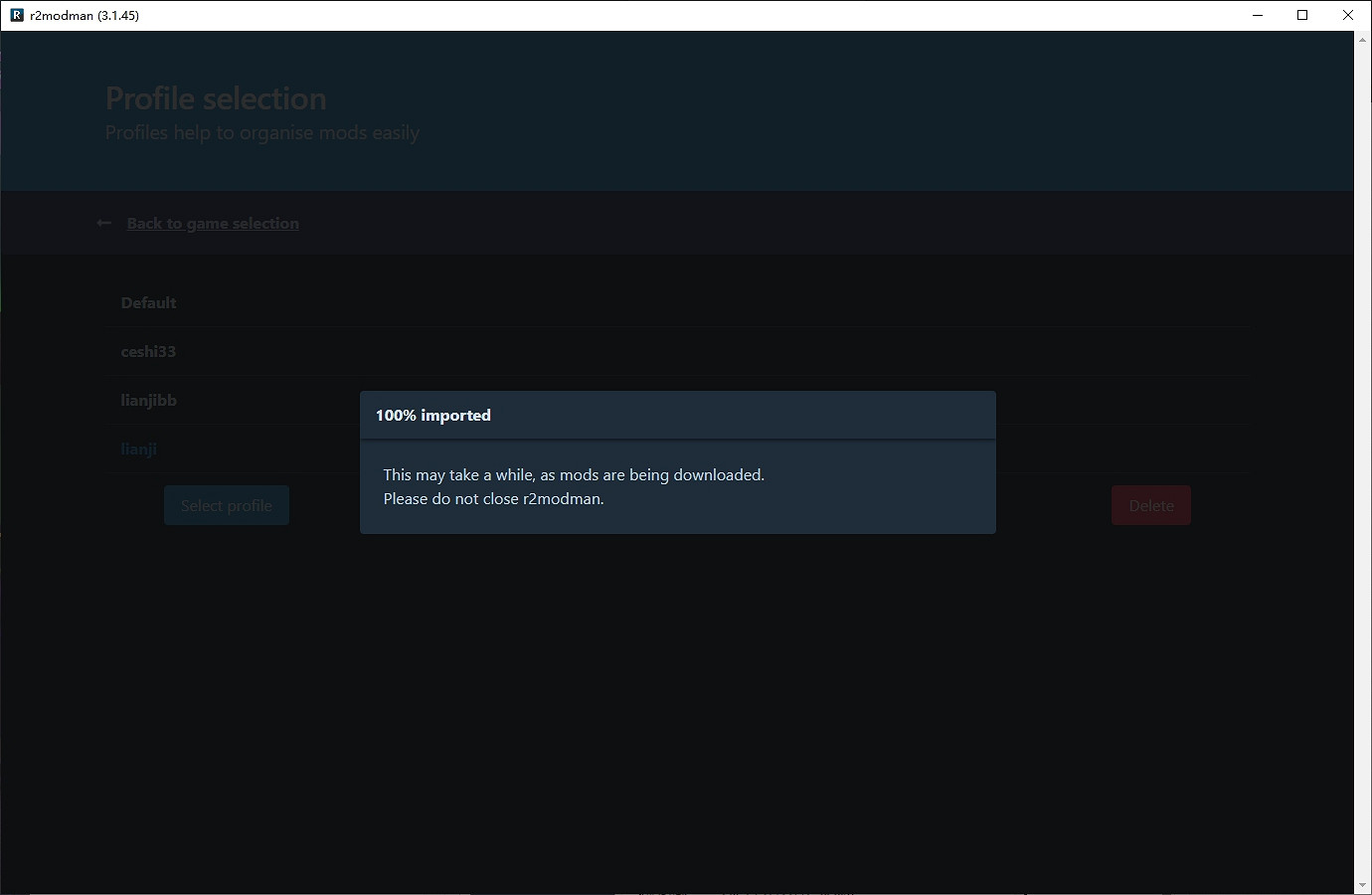The width and height of the screenshot is (1372, 895).
Task: Click the '100% imported' dialog header
Action: pos(433,416)
